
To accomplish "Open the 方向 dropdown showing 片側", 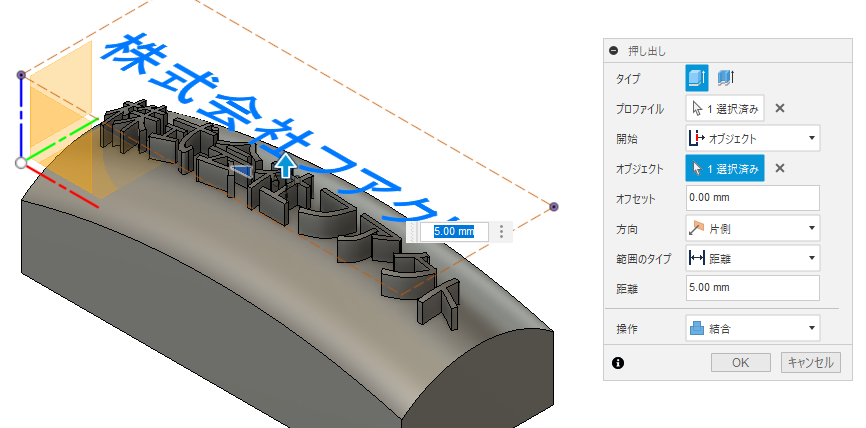I will coord(753,228).
